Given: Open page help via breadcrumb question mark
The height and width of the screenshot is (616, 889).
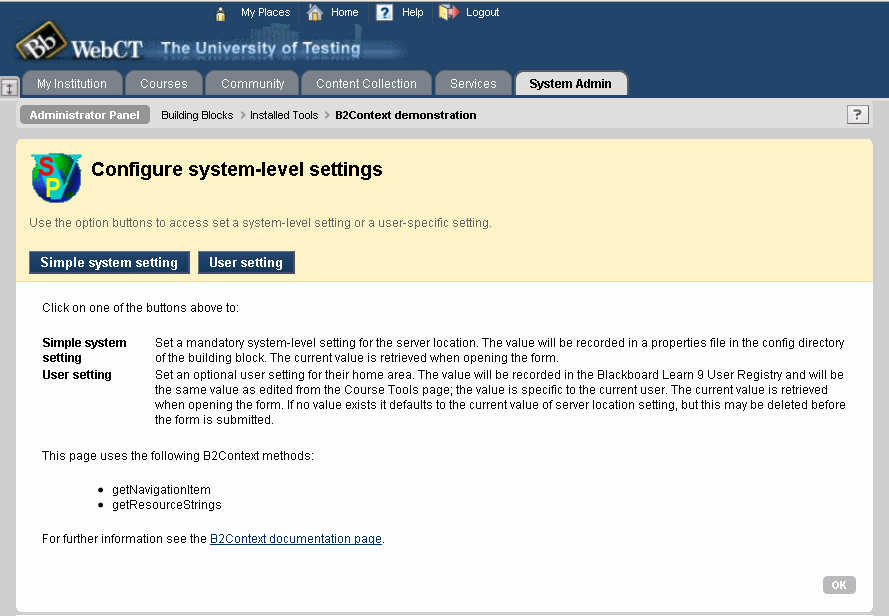Looking at the screenshot, I should coord(857,115).
